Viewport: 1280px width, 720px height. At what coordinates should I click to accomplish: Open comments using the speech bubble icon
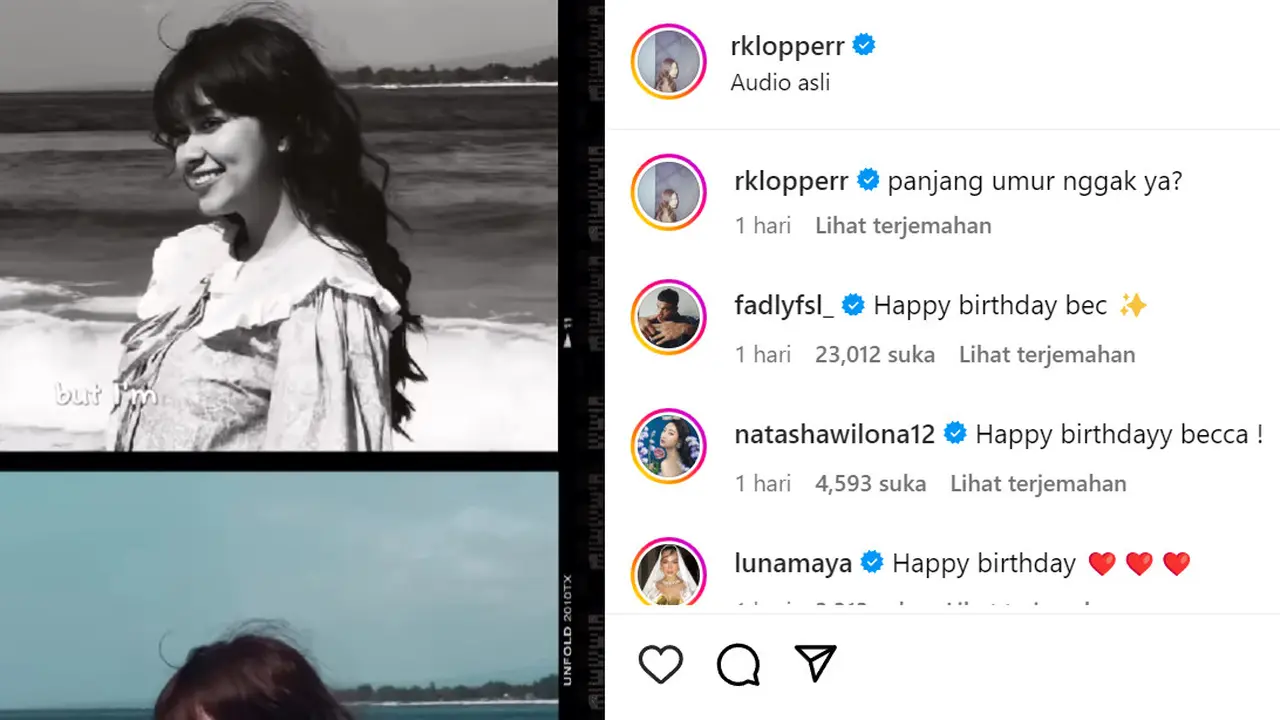737,663
